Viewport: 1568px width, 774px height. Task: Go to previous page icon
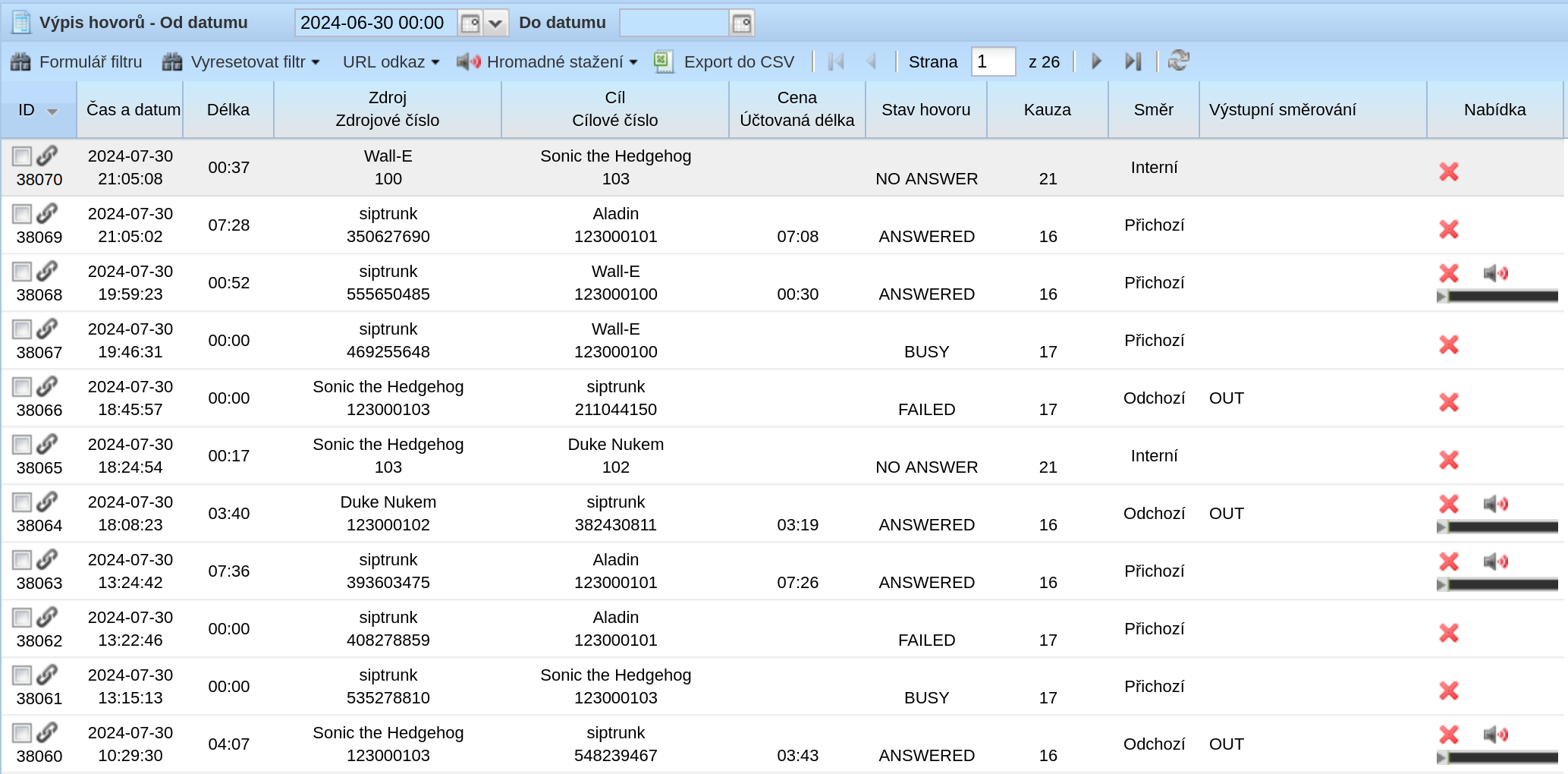872,61
